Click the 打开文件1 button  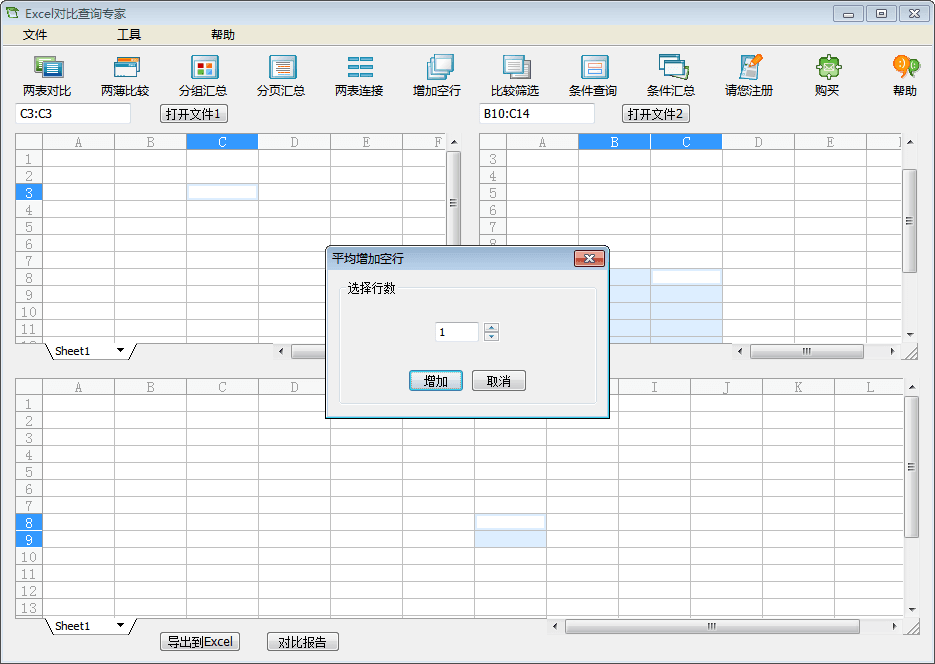(x=194, y=114)
